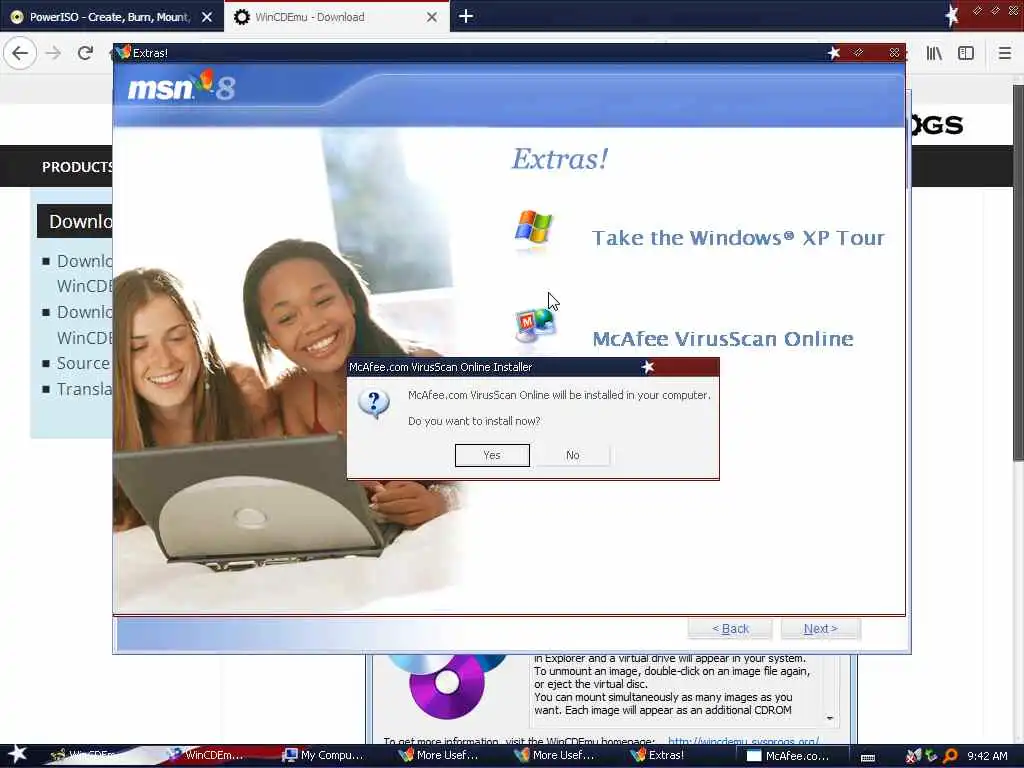Click the wincdemu.sysprogs.org homepage link

[x=743, y=741]
